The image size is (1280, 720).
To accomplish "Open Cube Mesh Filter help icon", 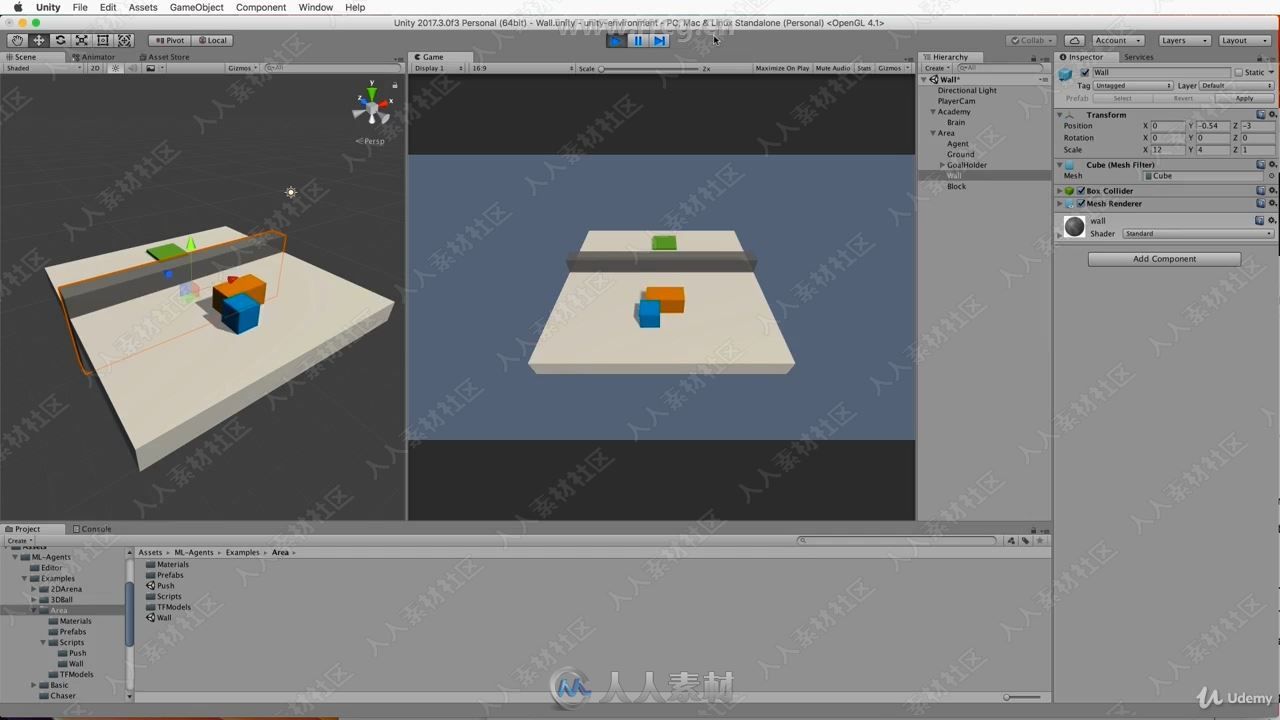I will 1261,165.
